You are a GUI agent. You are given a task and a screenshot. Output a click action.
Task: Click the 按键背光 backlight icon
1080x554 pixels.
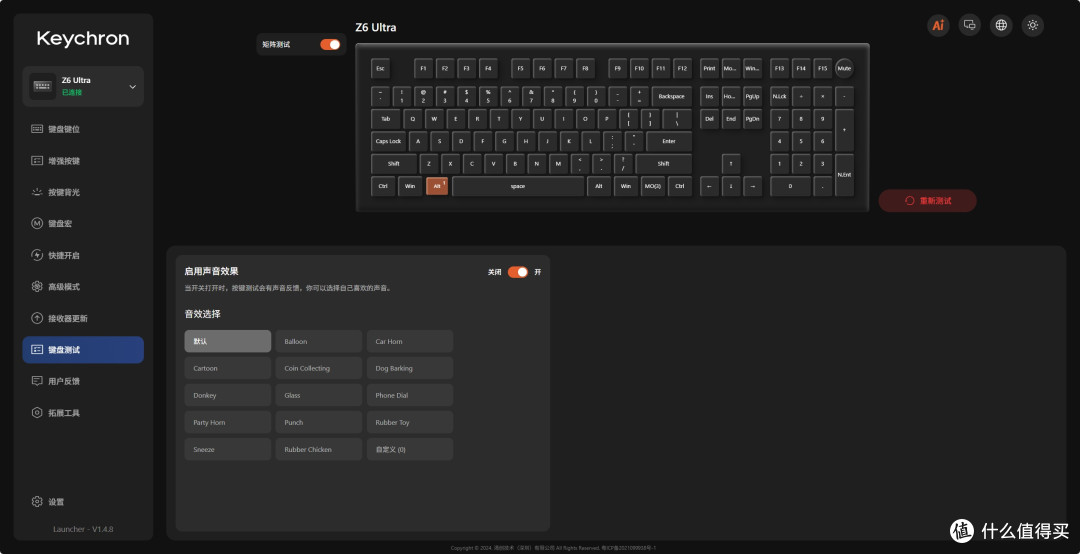[37, 192]
